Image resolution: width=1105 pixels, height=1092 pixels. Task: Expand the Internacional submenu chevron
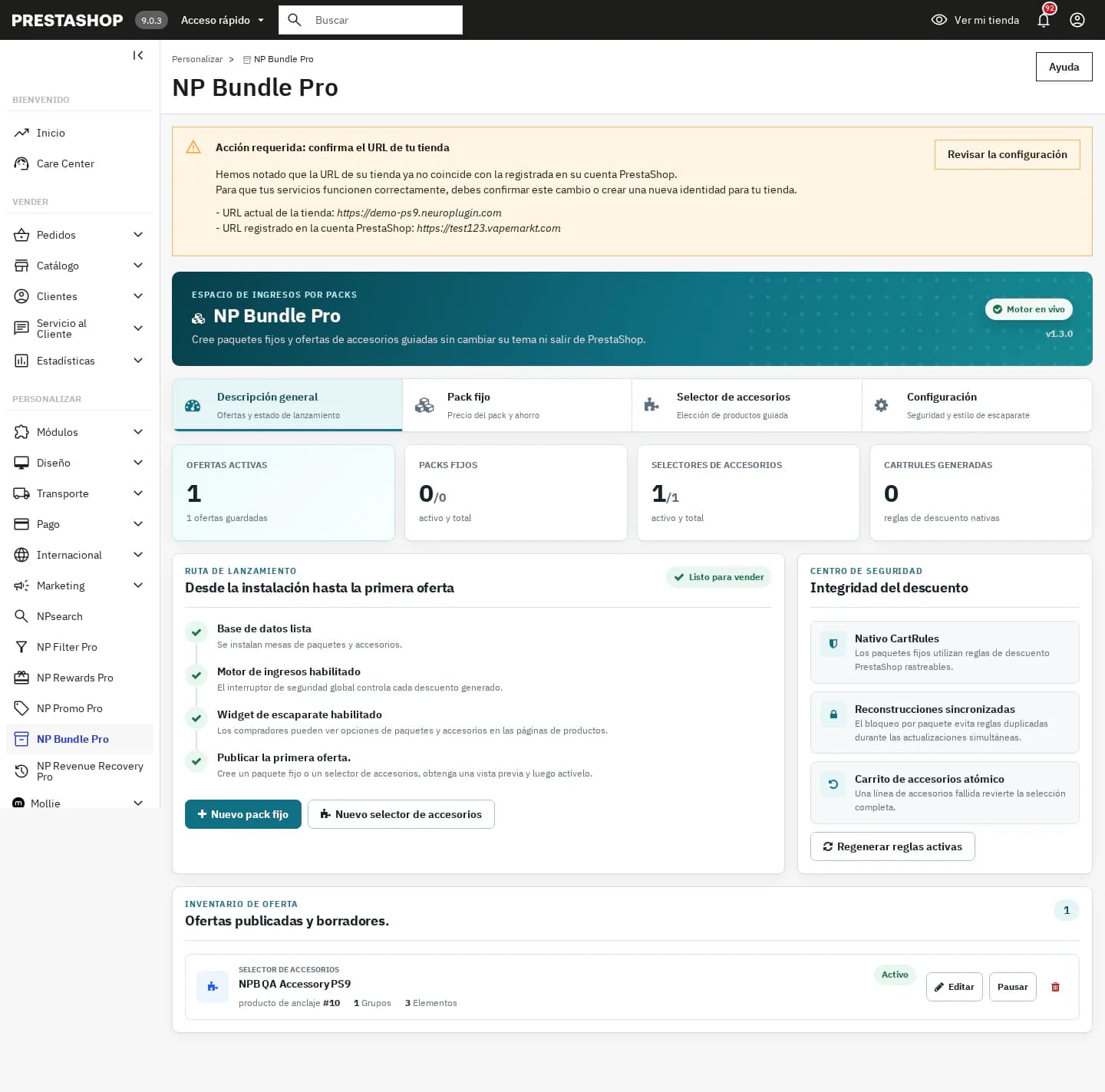138,555
